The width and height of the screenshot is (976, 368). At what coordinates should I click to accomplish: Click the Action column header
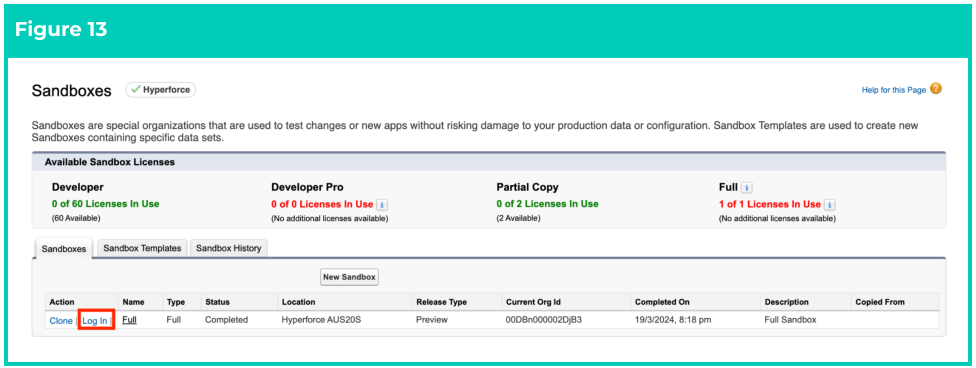(x=62, y=302)
